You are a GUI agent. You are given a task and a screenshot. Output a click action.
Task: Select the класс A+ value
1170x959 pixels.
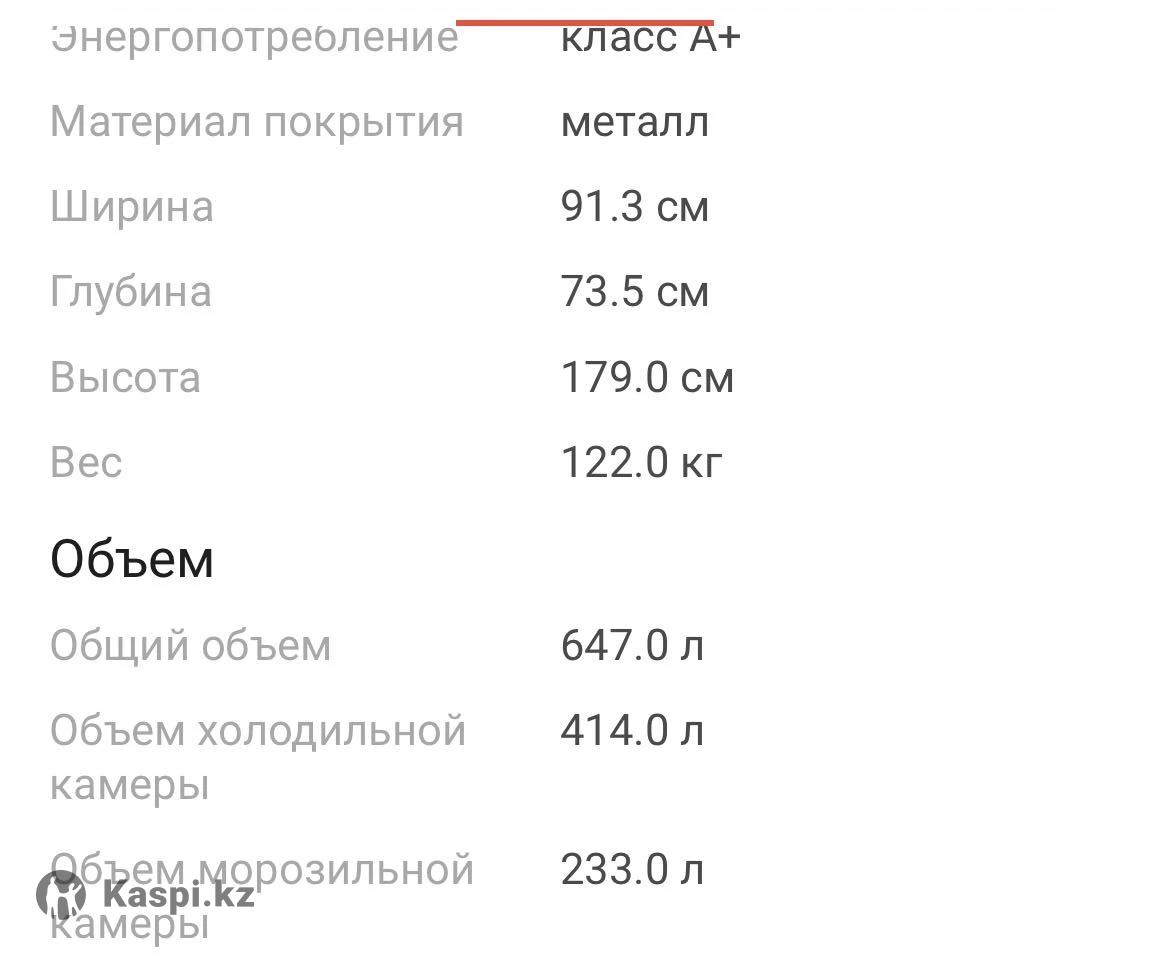pos(651,38)
